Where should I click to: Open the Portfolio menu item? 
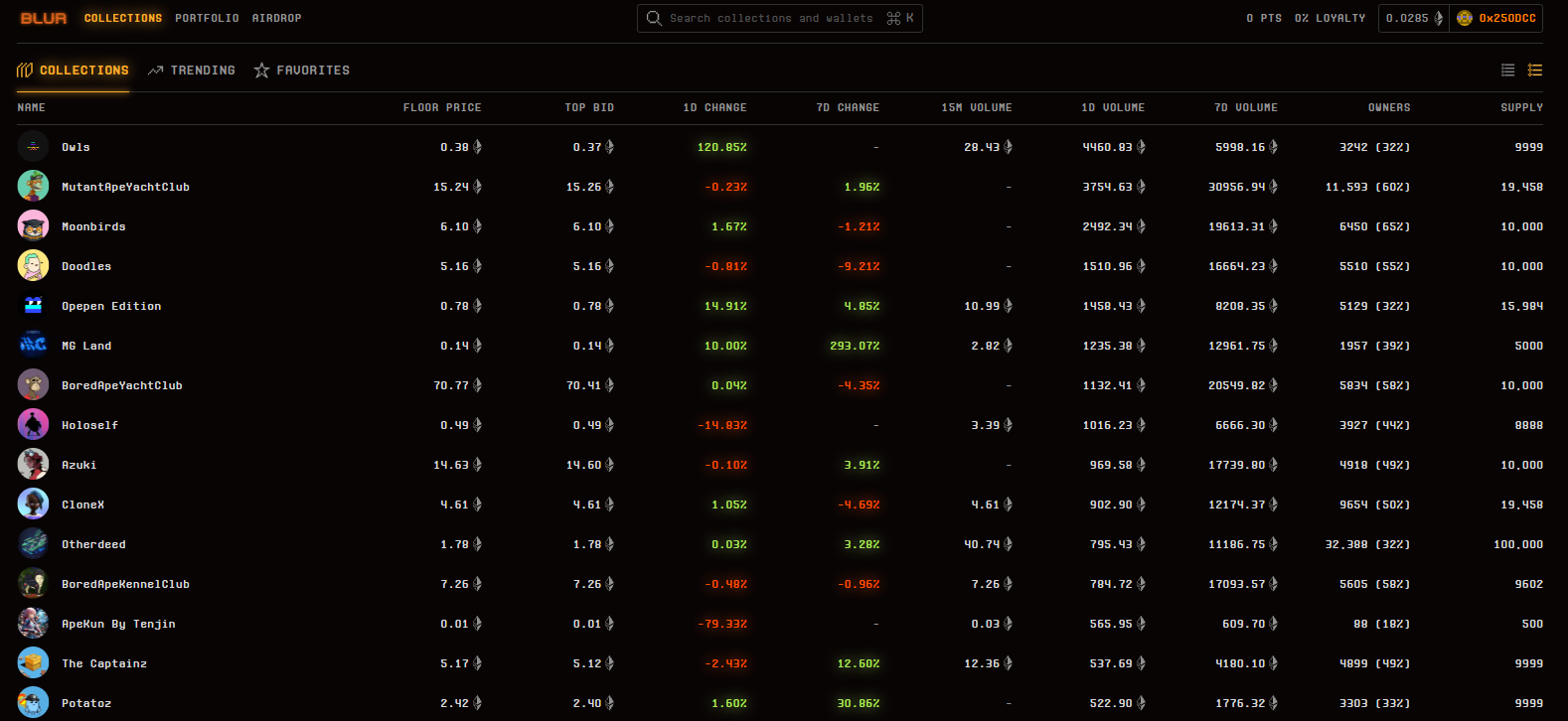(207, 18)
